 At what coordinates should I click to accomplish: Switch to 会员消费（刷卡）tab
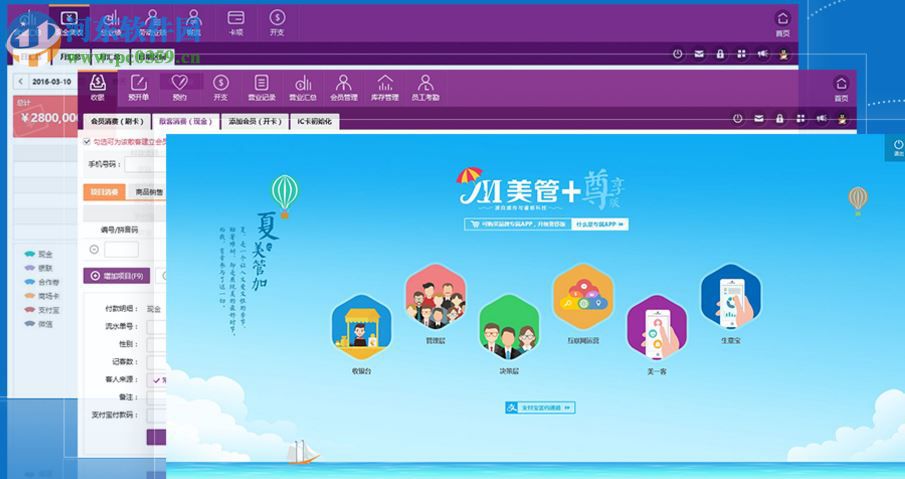pyautogui.click(x=117, y=121)
